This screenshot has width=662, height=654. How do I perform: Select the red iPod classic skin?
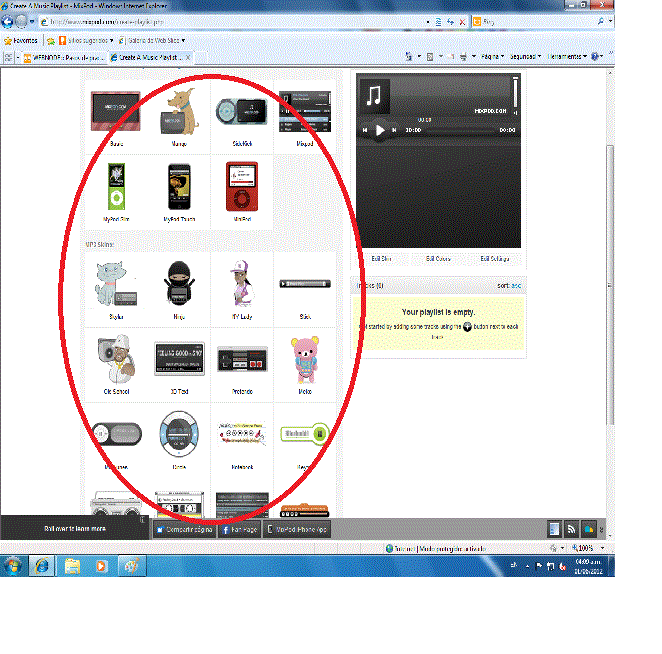(241, 185)
